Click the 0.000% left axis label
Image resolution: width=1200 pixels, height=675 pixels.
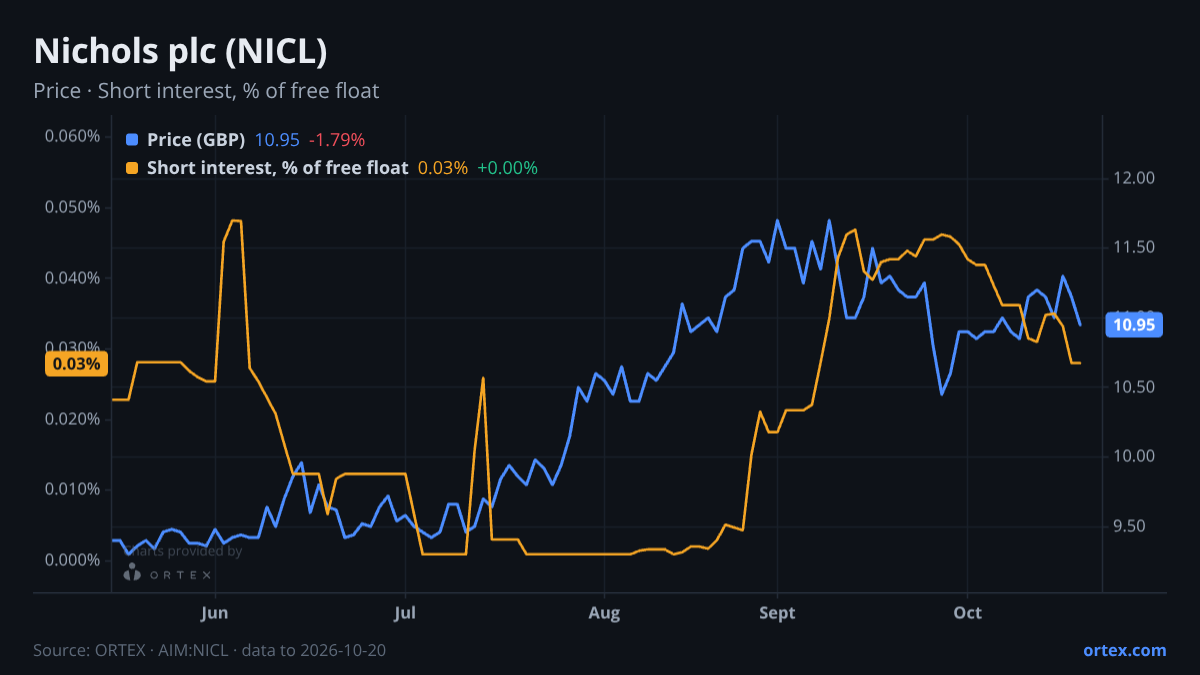tap(73, 559)
